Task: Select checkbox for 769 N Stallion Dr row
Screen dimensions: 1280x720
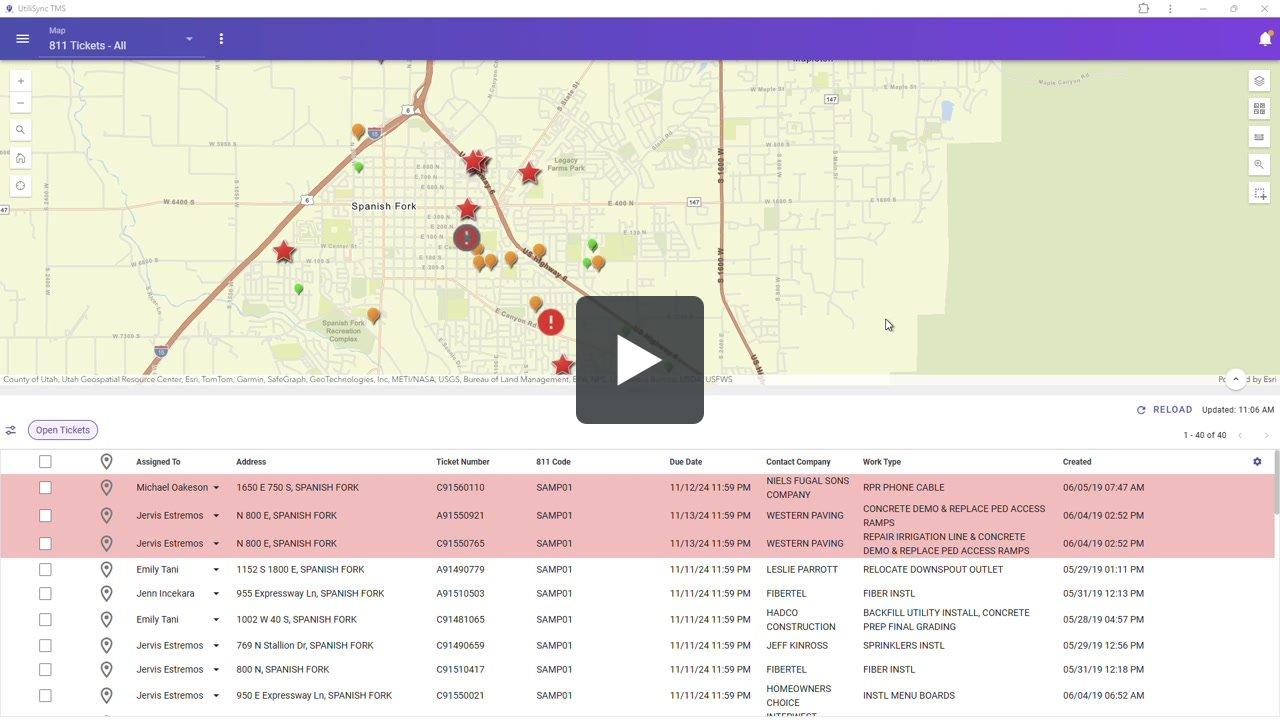Action: (45, 646)
